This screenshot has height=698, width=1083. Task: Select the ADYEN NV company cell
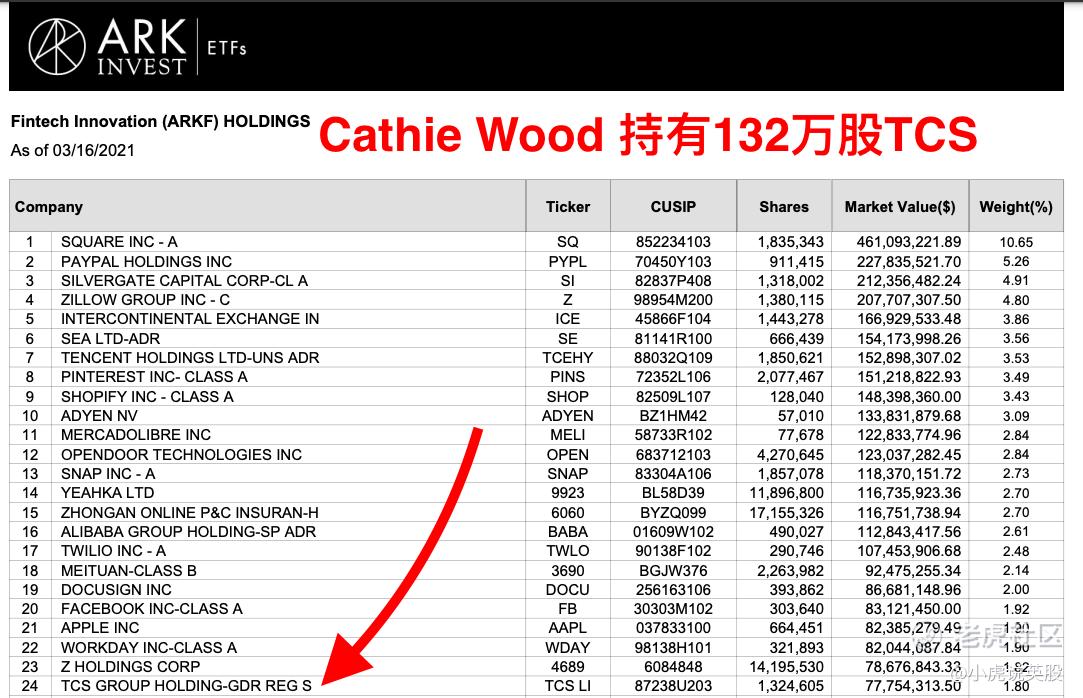click(288, 416)
